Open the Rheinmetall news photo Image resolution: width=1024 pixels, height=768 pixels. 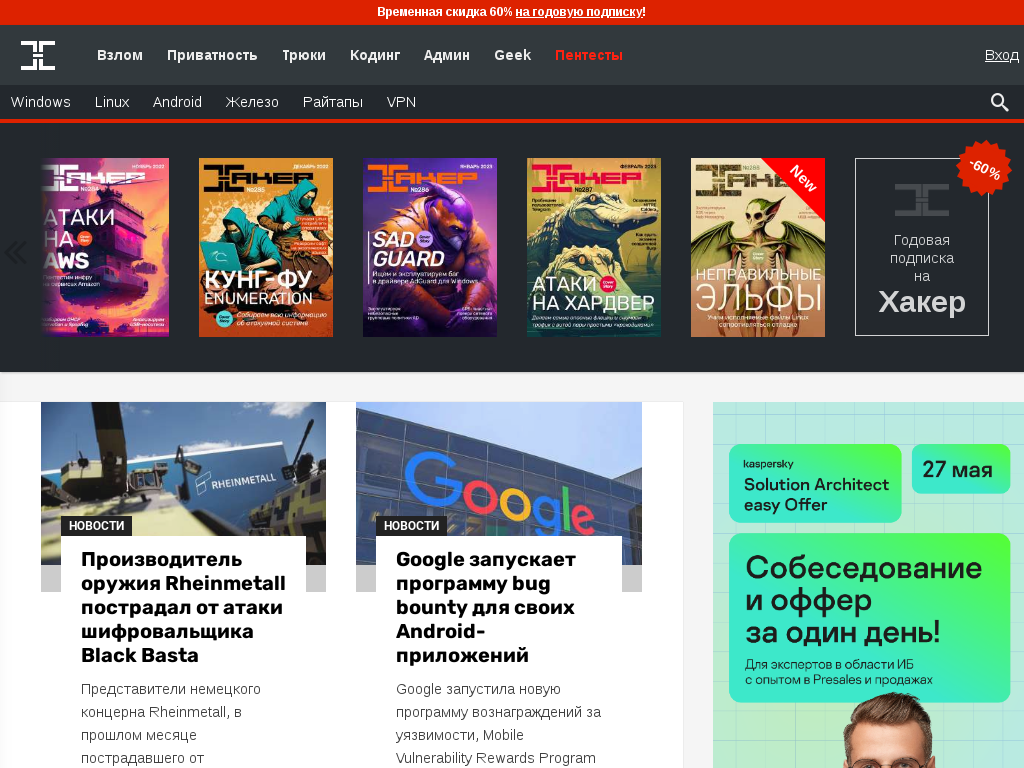tap(183, 468)
